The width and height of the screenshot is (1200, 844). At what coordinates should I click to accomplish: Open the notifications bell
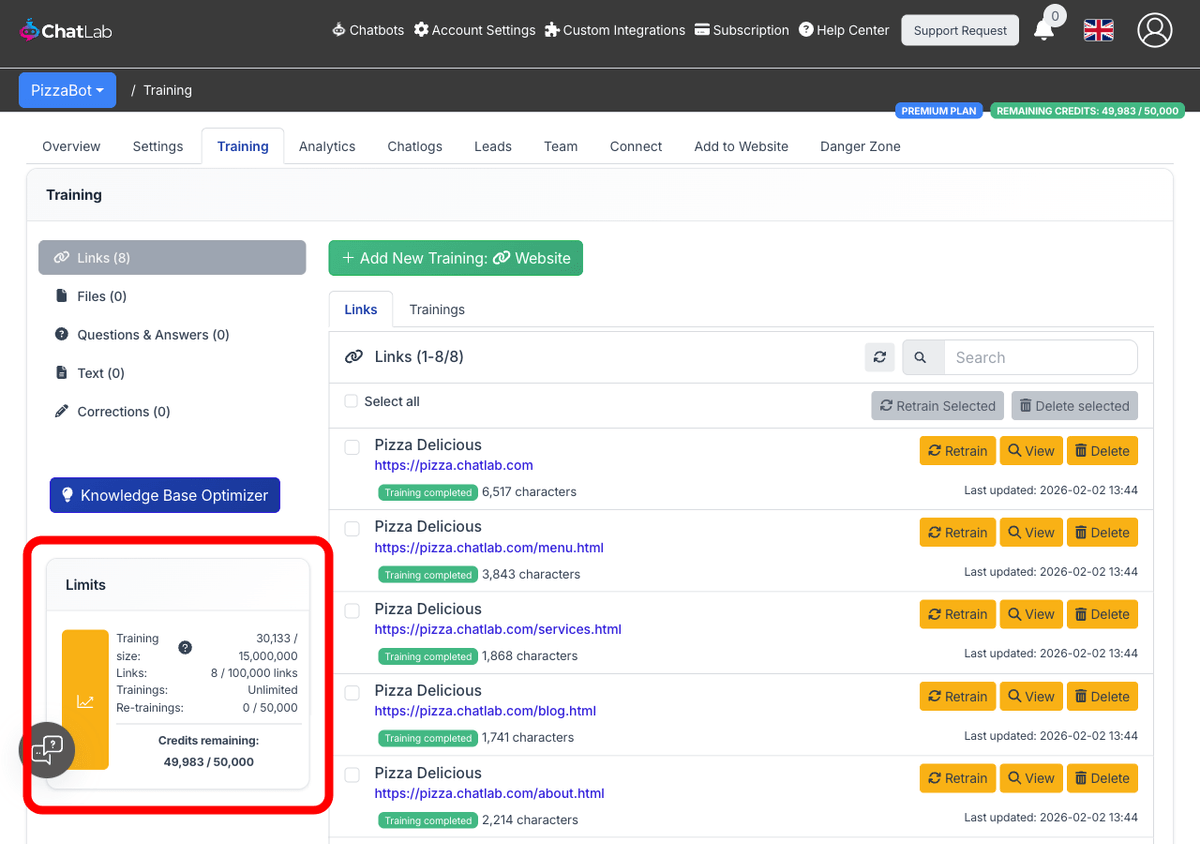click(1044, 32)
